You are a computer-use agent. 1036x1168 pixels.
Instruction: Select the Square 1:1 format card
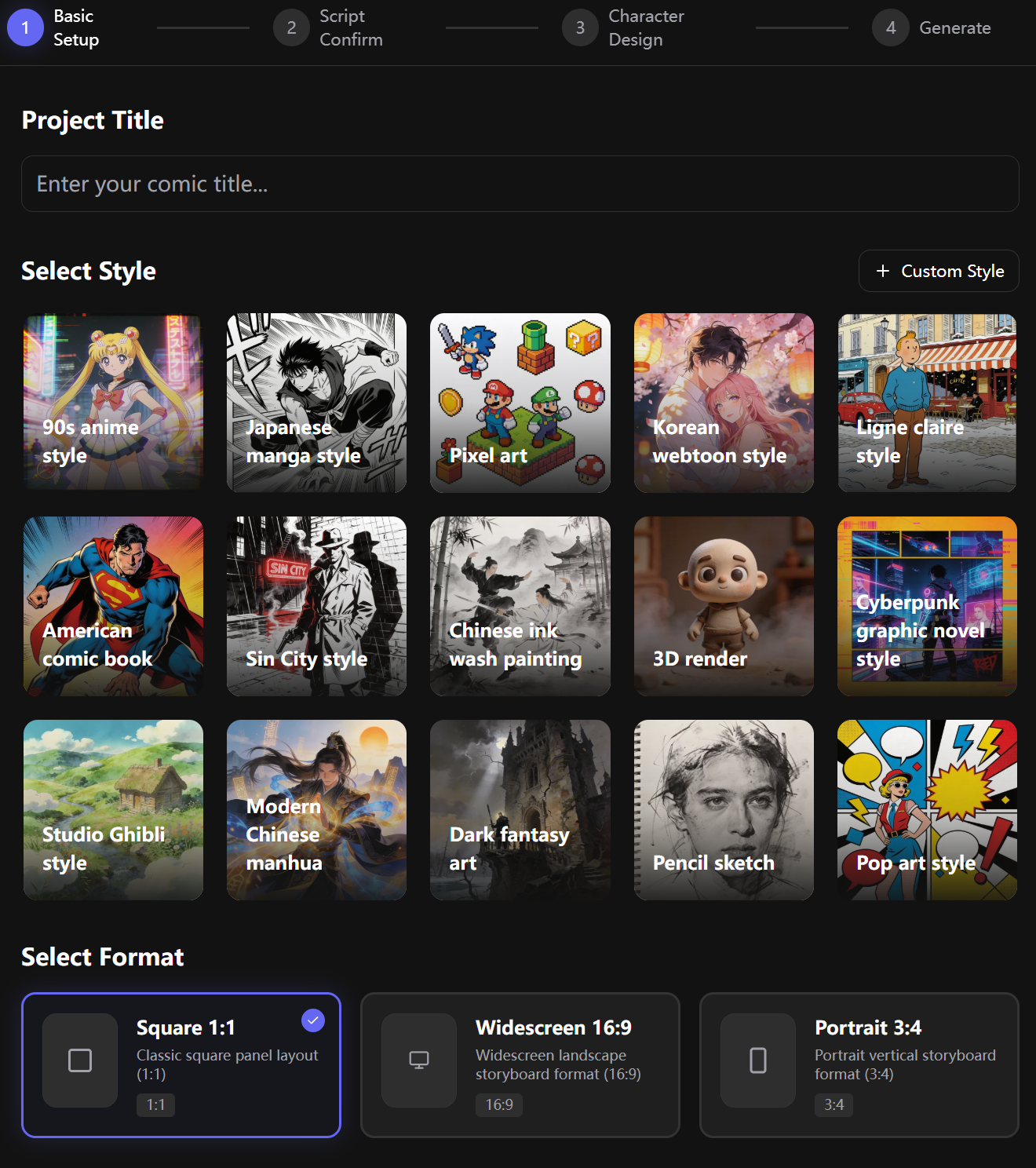pyautogui.click(x=181, y=1064)
